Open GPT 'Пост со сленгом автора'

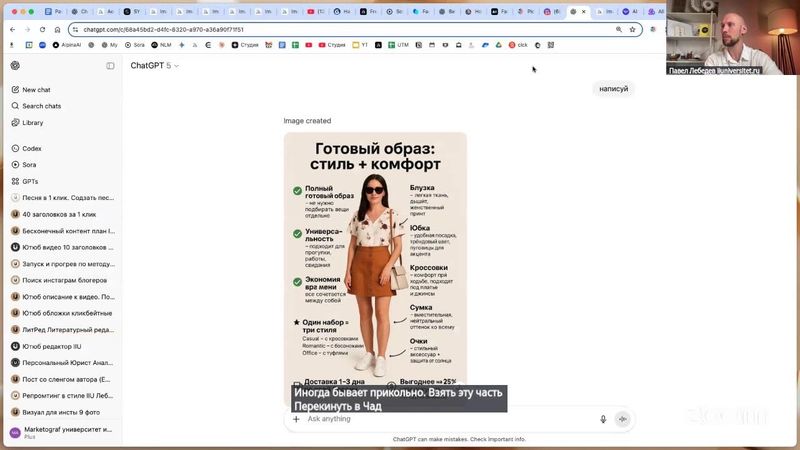63,379
